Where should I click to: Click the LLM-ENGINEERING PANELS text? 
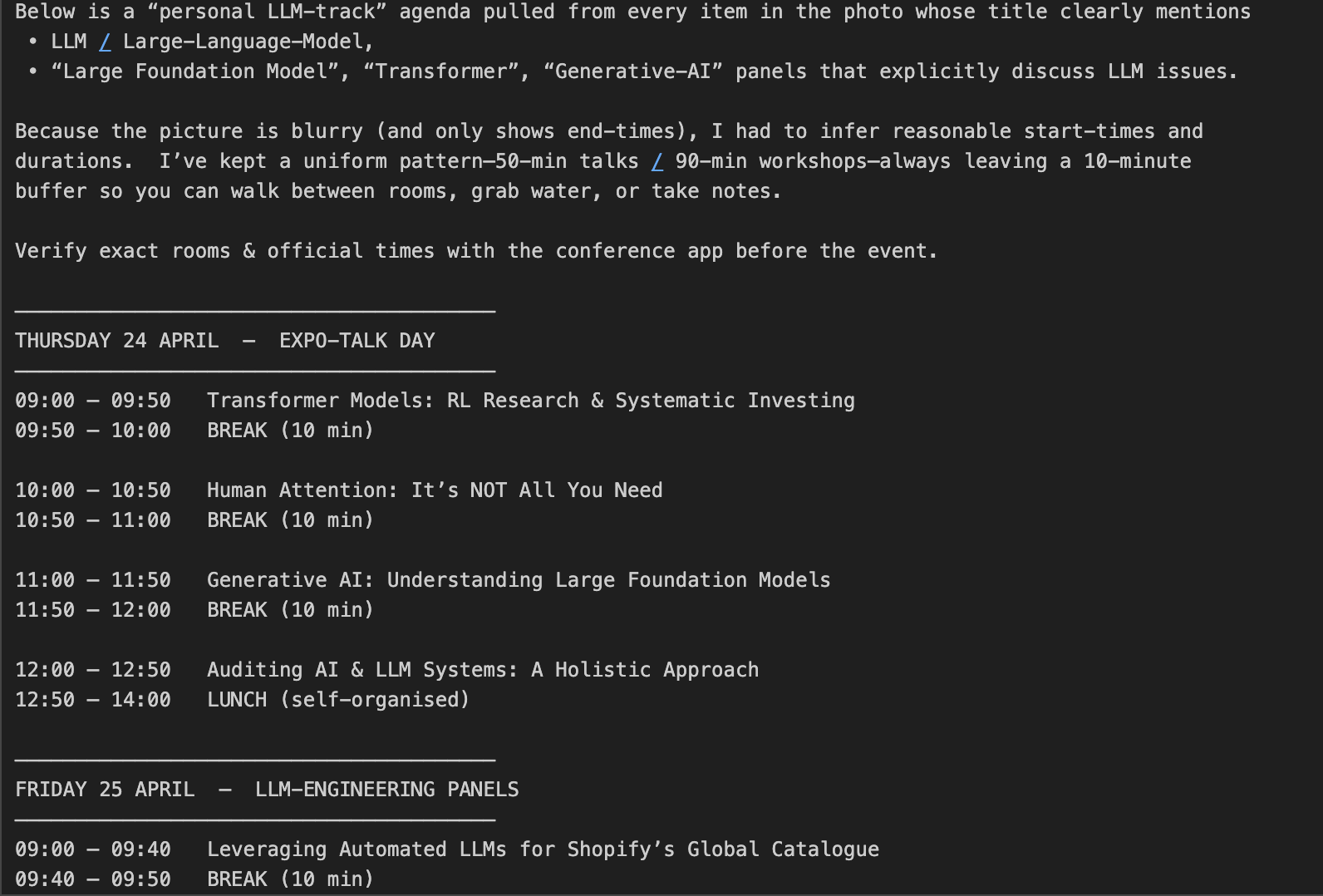[x=387, y=790]
